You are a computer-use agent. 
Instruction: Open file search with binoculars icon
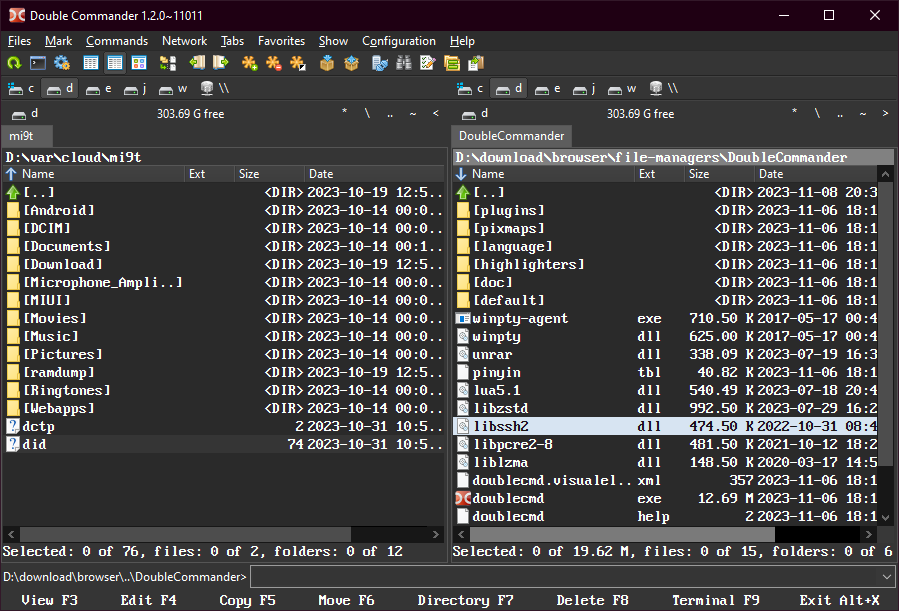pos(404,63)
